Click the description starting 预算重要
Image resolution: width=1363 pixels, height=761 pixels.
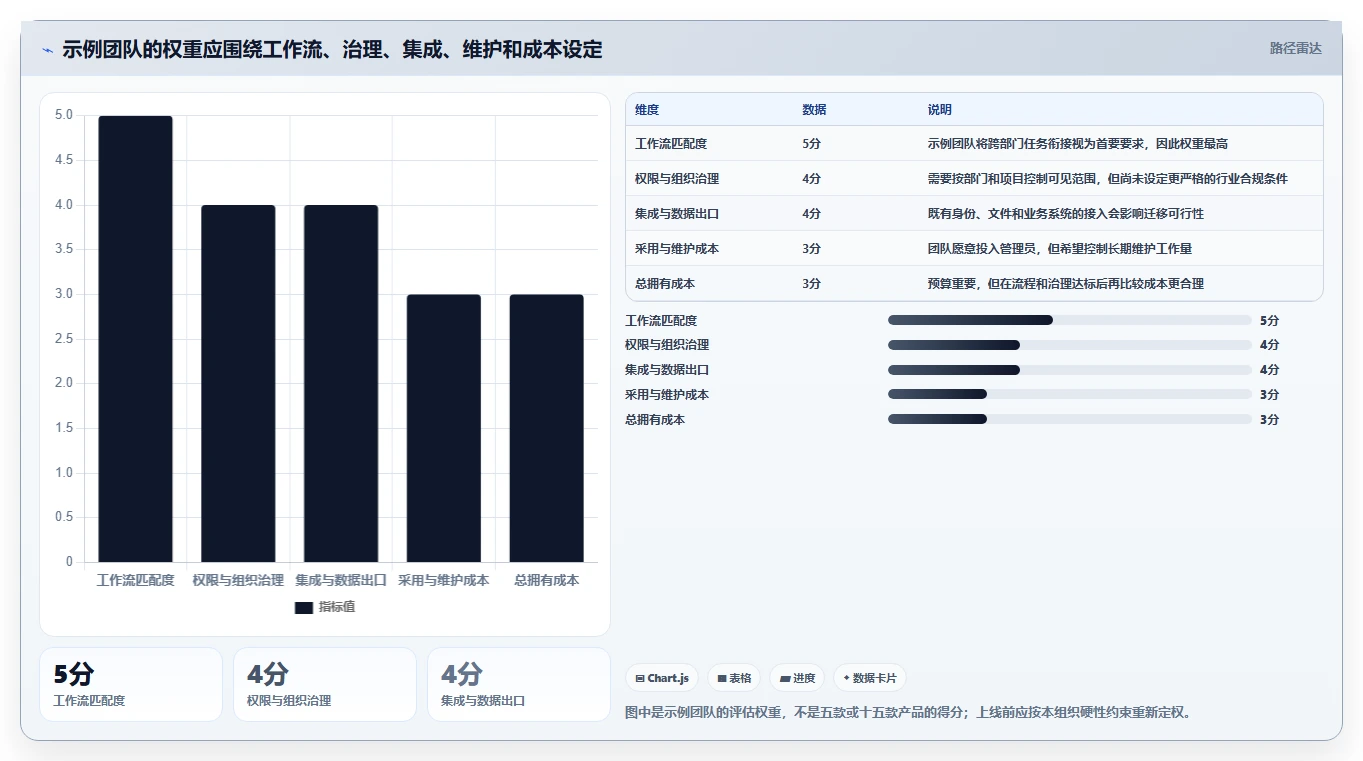tap(1066, 284)
